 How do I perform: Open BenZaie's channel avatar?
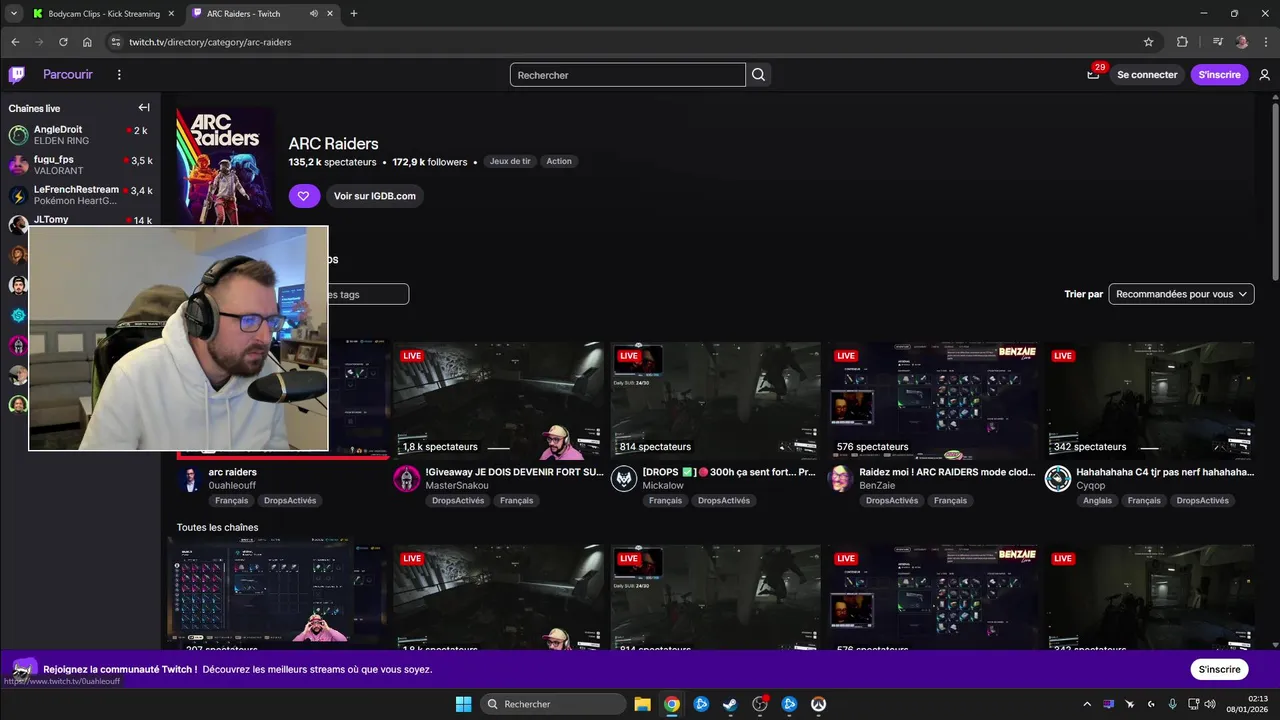(x=841, y=478)
